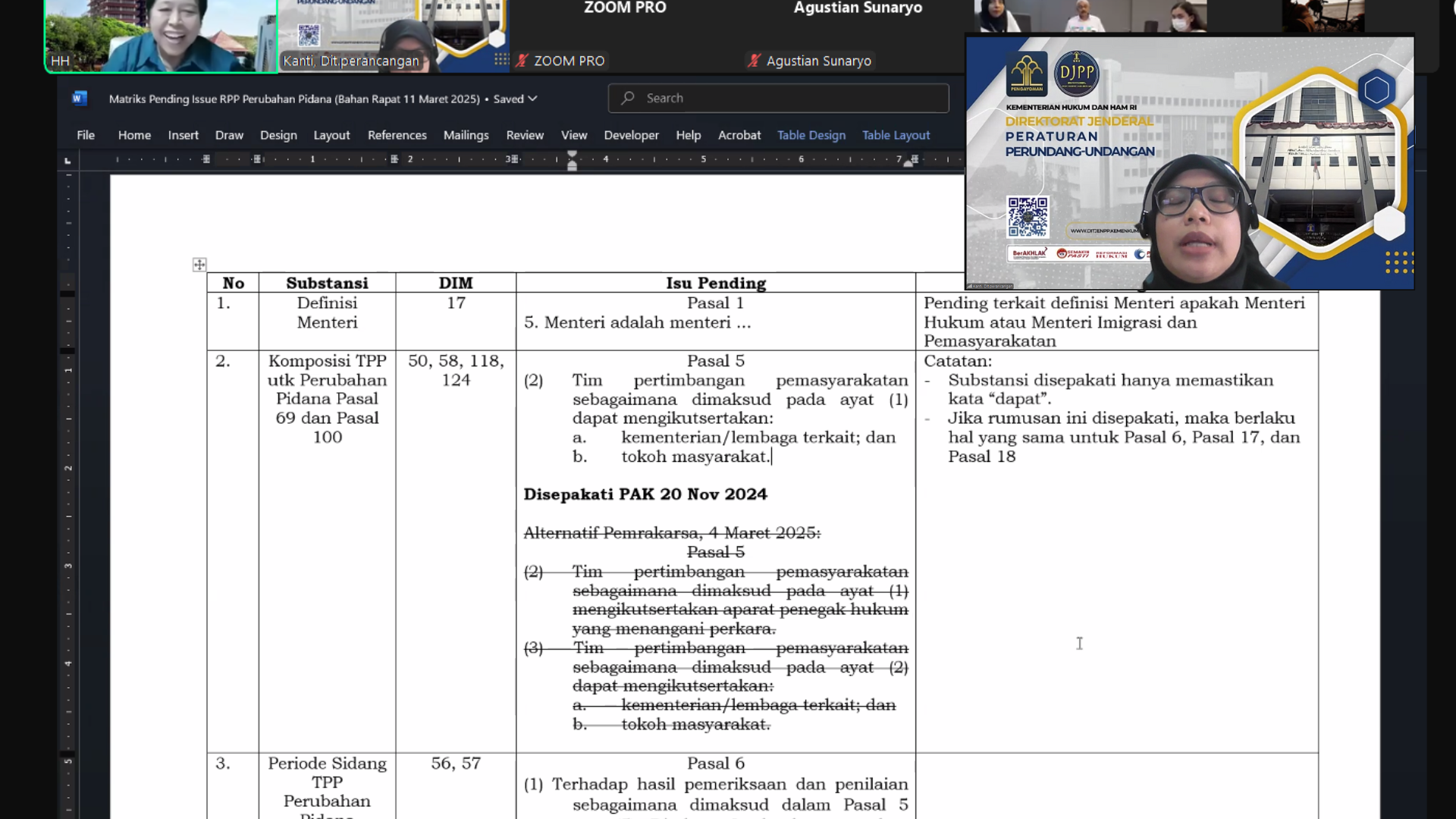Click struck-through 'Alternatif Pemrakarsa, 4 Maret 2025:'
The image size is (1456, 819).
[672, 532]
